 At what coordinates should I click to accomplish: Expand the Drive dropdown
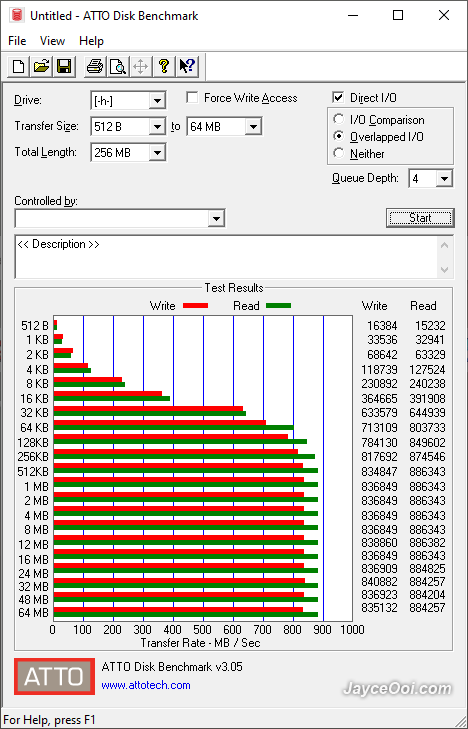(158, 100)
